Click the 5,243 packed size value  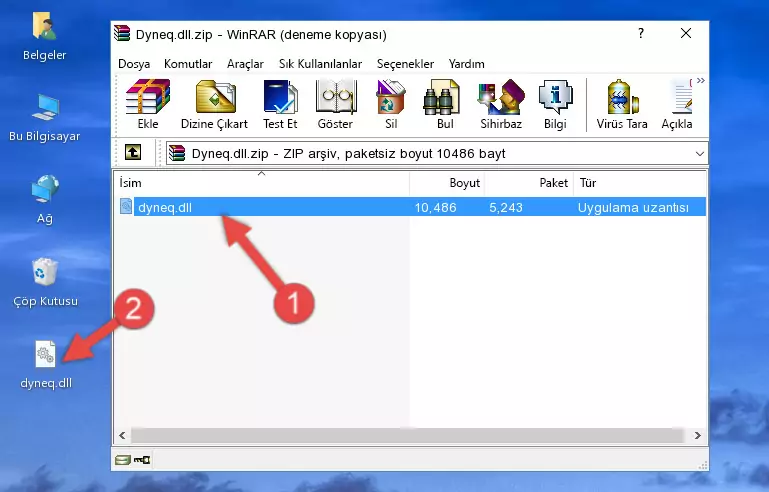506,207
